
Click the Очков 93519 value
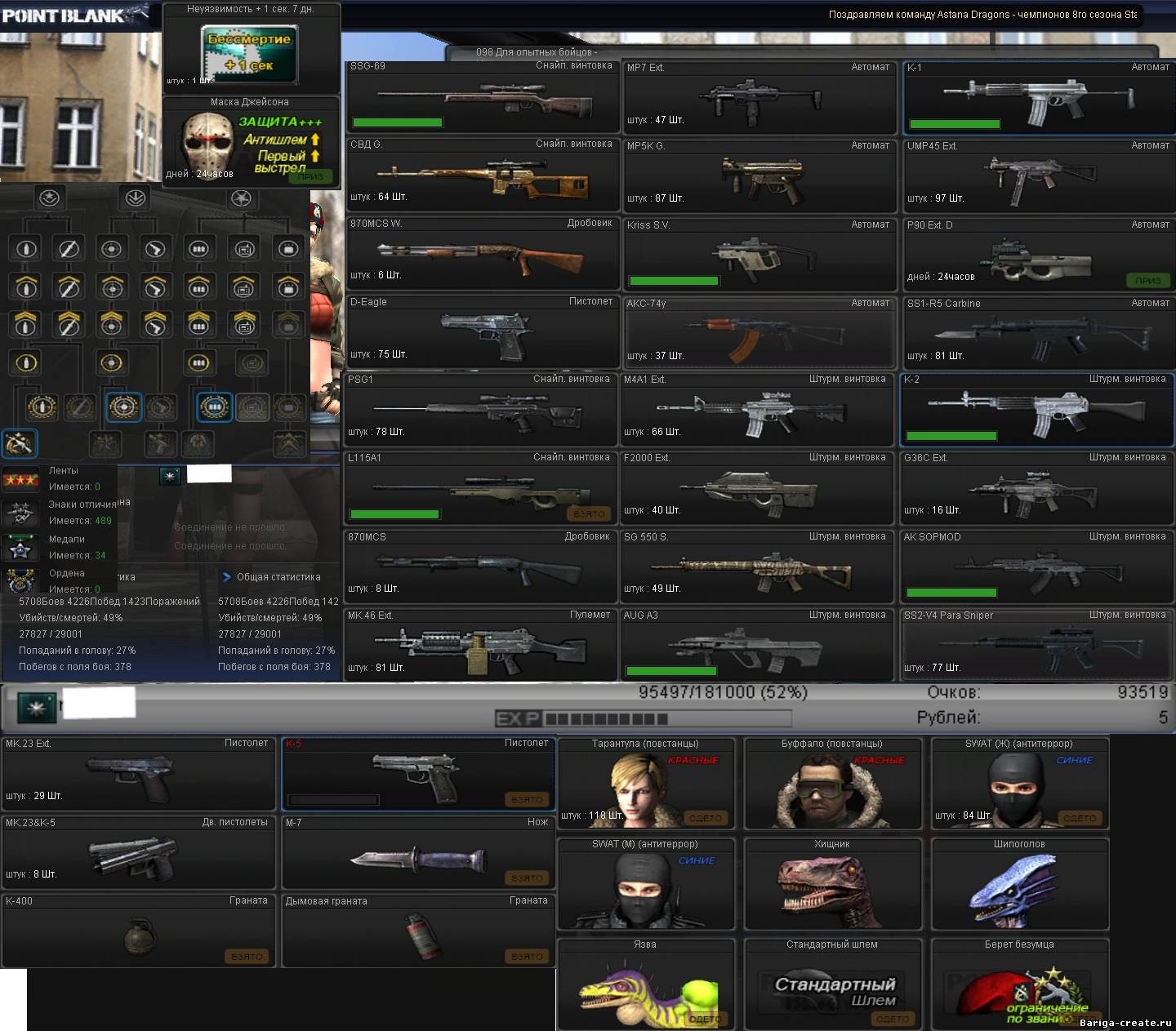[1143, 692]
